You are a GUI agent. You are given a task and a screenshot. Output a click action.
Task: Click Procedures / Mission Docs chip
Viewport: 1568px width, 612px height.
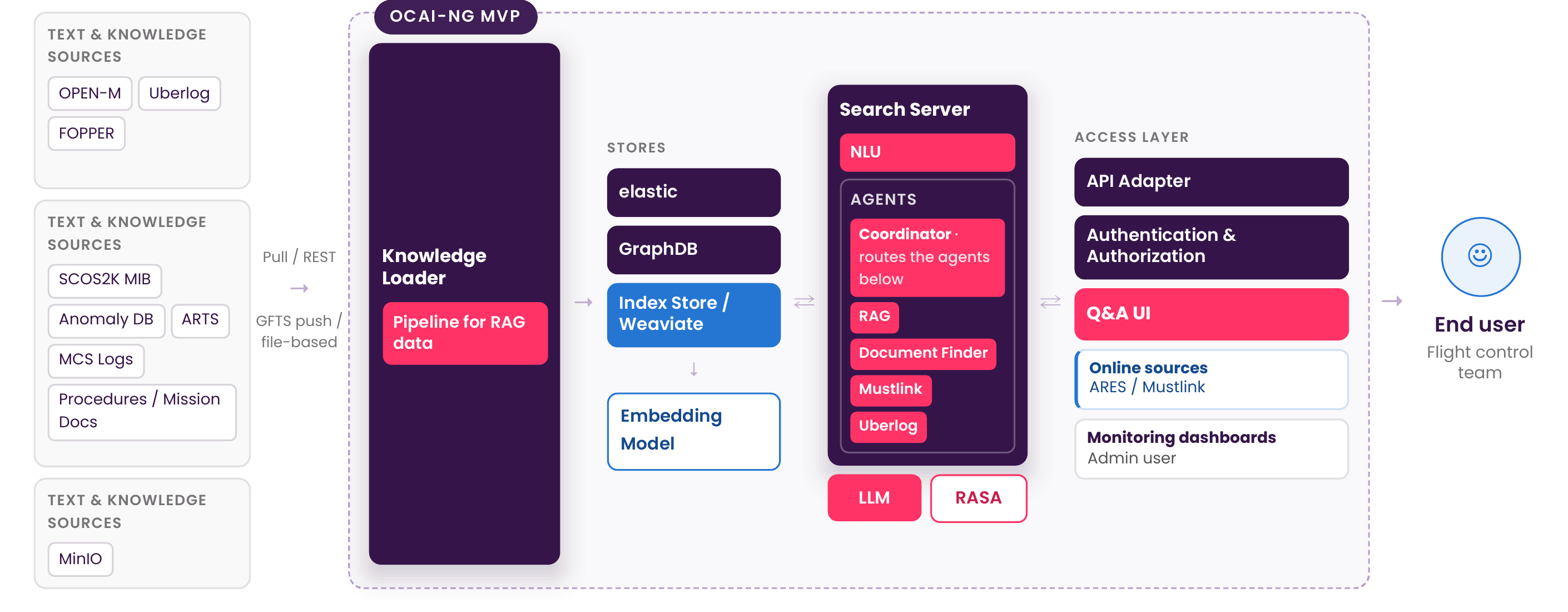point(142,412)
